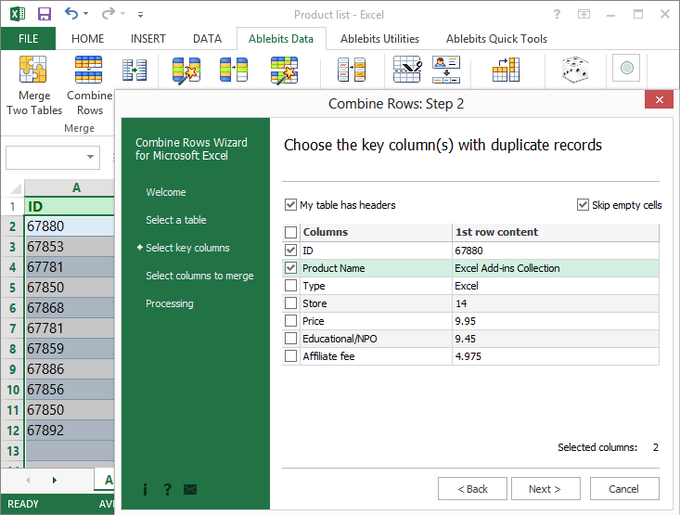680x515 pixels.
Task: Click the 1st row content column header
Action: tap(556, 232)
